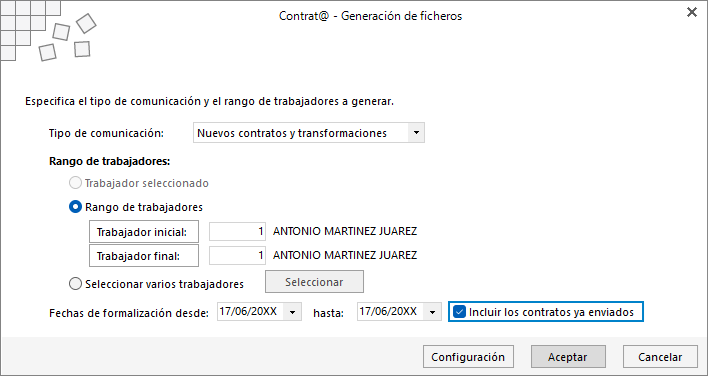Image resolution: width=708 pixels, height=376 pixels.
Task: Open the Tipo de comunicación dropdown
Action: tap(416, 133)
